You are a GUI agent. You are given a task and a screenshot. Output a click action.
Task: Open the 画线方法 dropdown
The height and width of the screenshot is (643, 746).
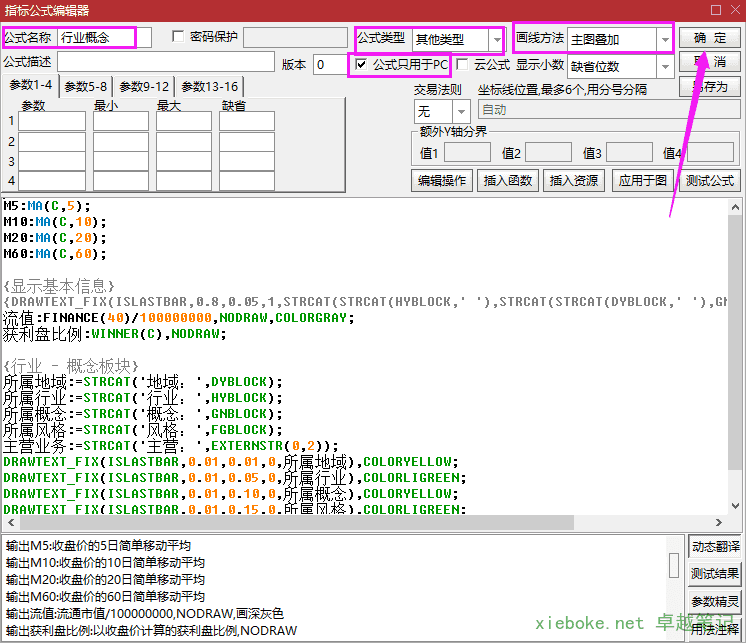tap(665, 40)
